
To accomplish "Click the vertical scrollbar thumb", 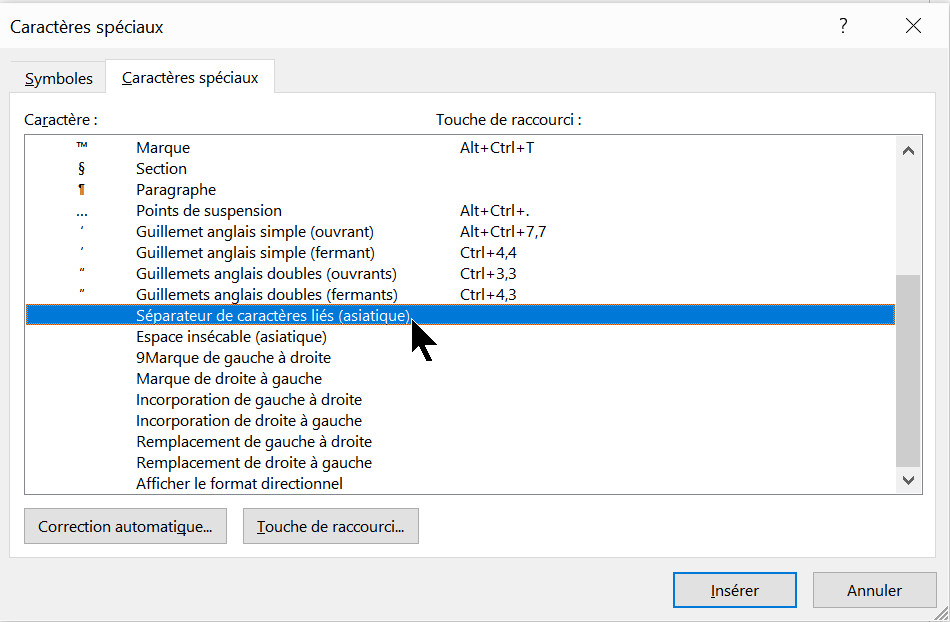I will coord(908,370).
